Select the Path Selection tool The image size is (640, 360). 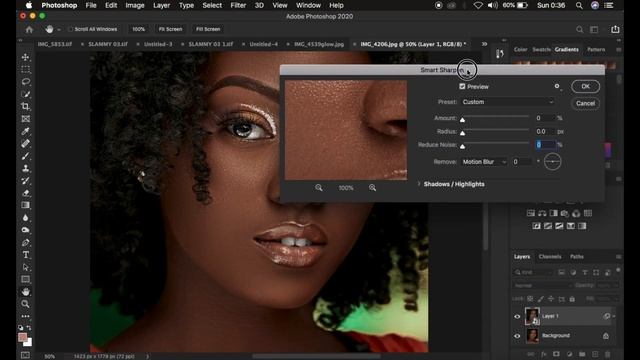(x=25, y=267)
